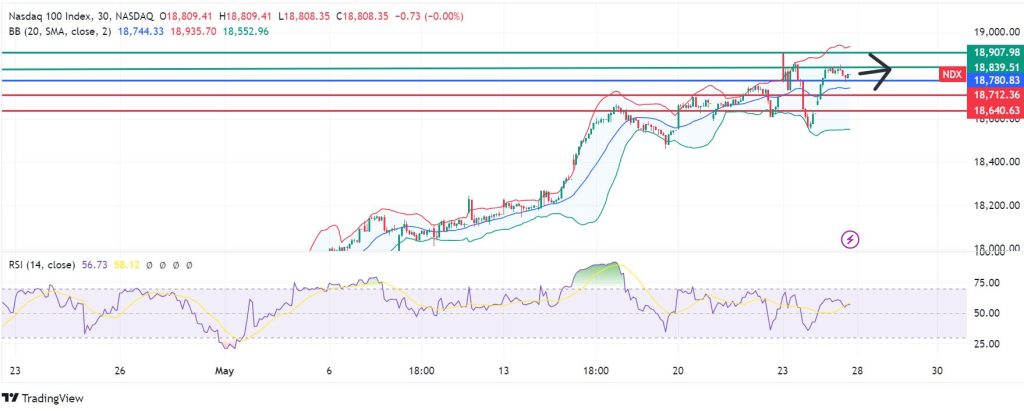The height and width of the screenshot is (411, 1024).
Task: Click the red 18,640.63 price label
Action: 996,110
